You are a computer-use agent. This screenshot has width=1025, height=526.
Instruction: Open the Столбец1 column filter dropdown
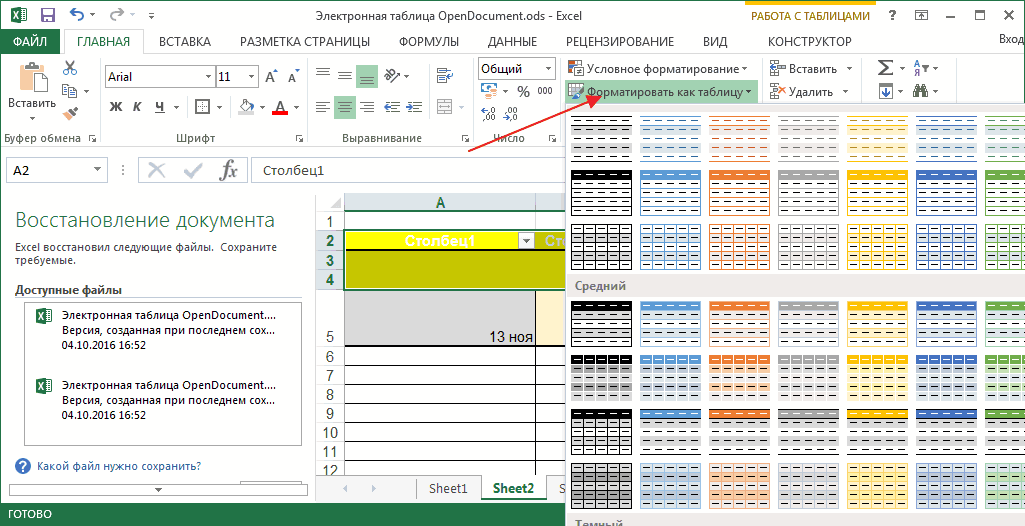tap(526, 241)
